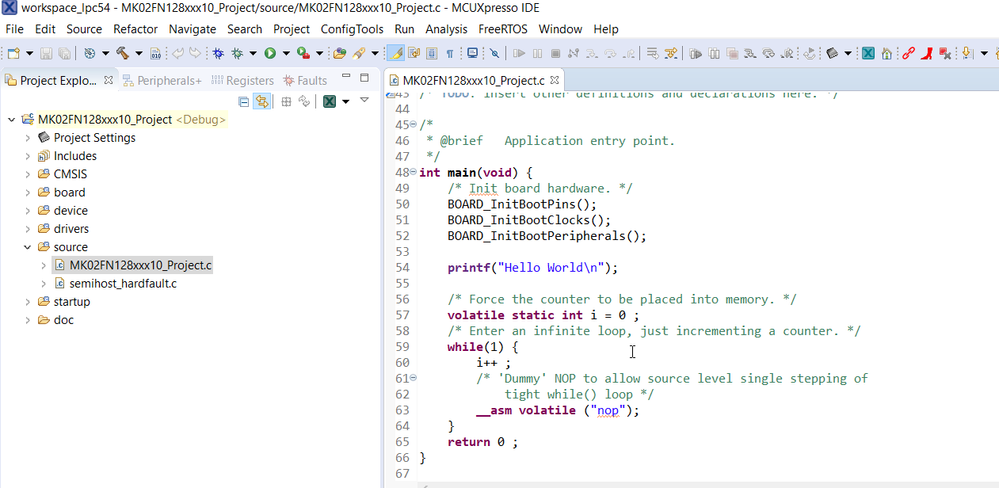Click Collapse All in Project Explorer
Screen dimensions: 999x488
coord(243,101)
